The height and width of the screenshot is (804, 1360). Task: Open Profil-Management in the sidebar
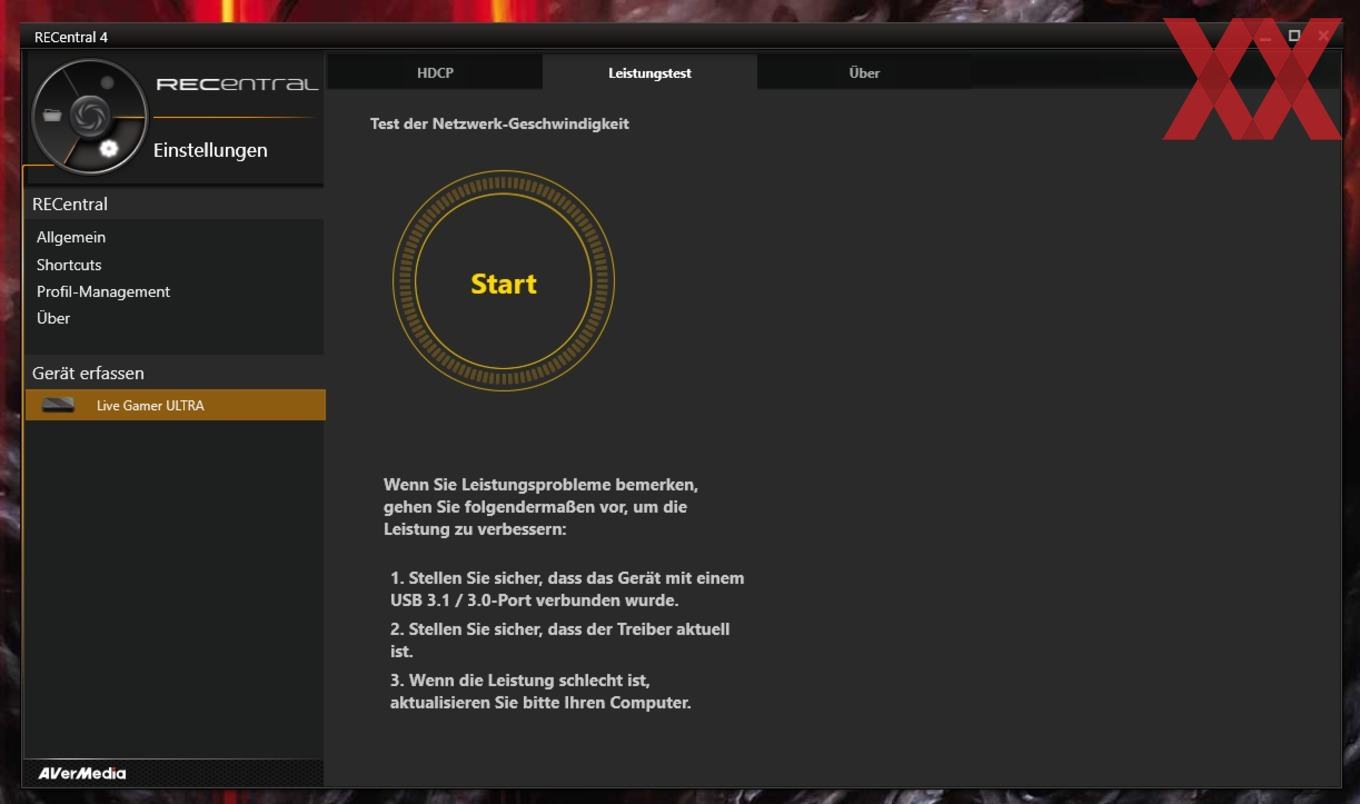(103, 292)
